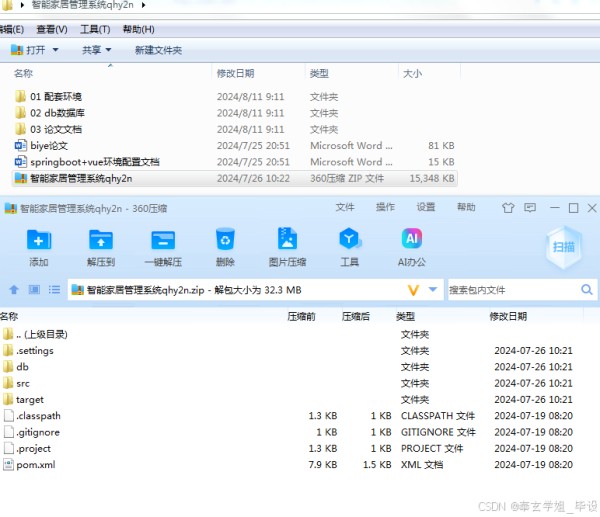Select springboot+vue环境配置文档 Word file
This screenshot has height=517, width=600.
(x=87, y=162)
